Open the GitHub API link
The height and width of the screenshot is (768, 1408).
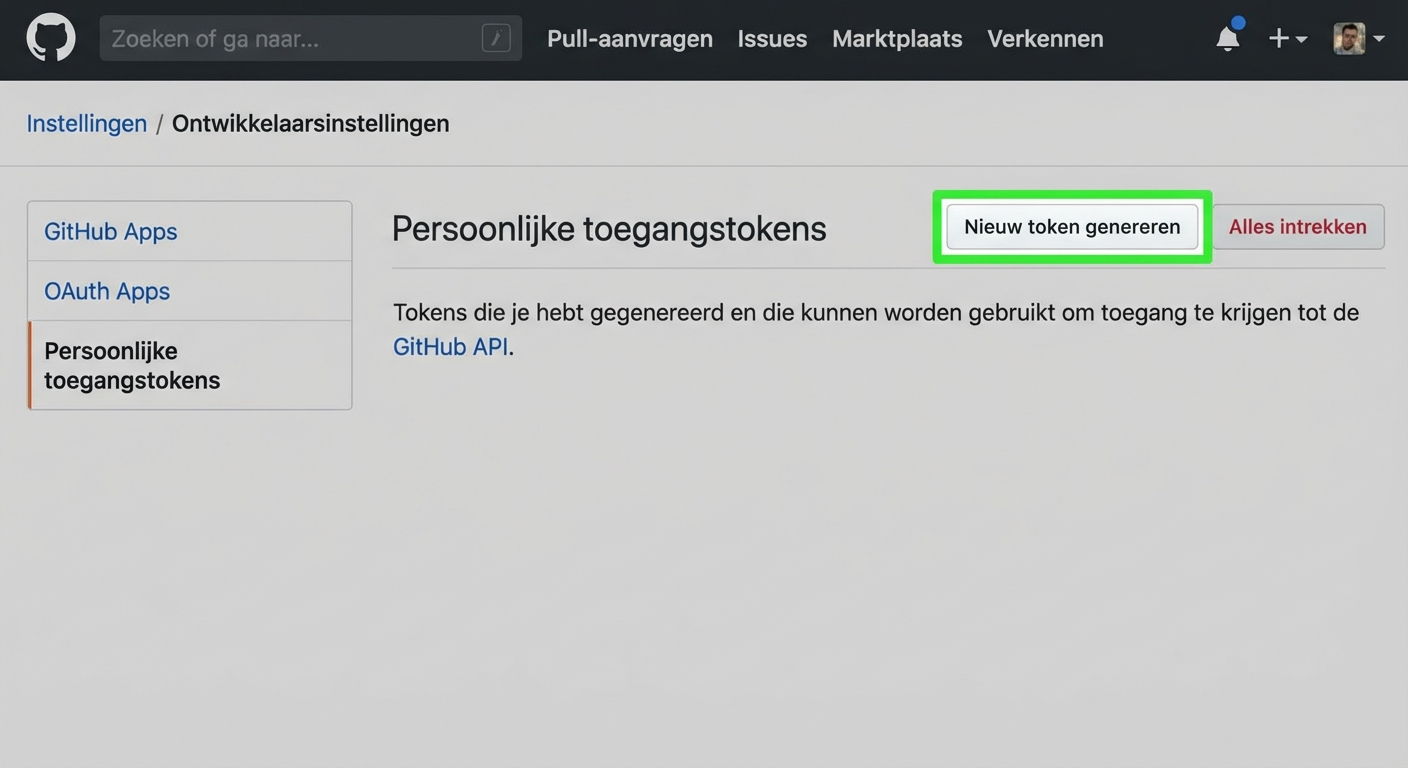pyautogui.click(x=450, y=347)
